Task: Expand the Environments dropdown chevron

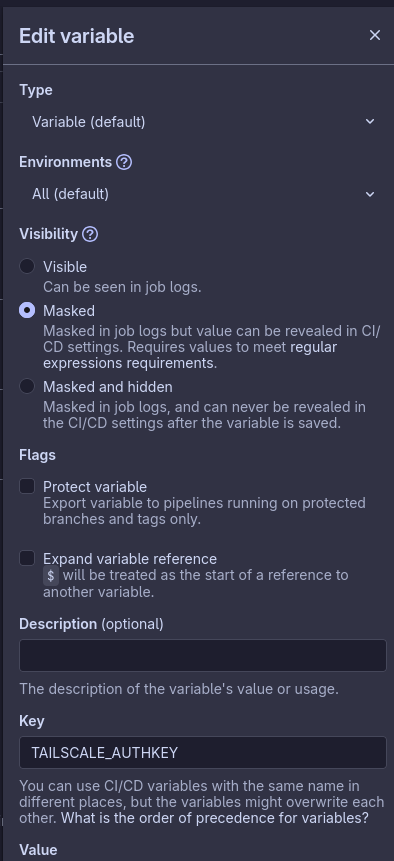Action: 370,194
